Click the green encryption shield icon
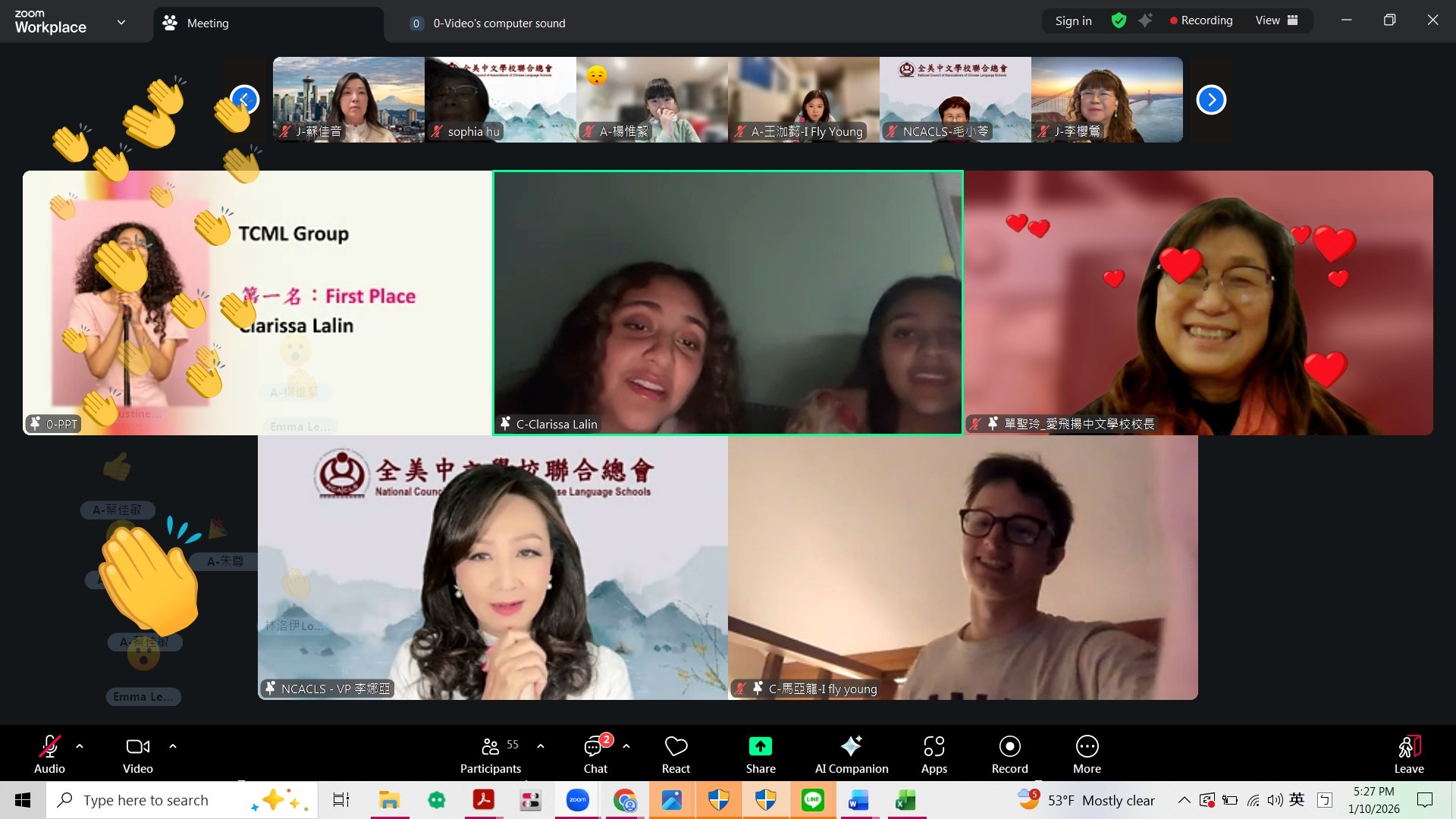Viewport: 1456px width, 819px height. point(1119,20)
